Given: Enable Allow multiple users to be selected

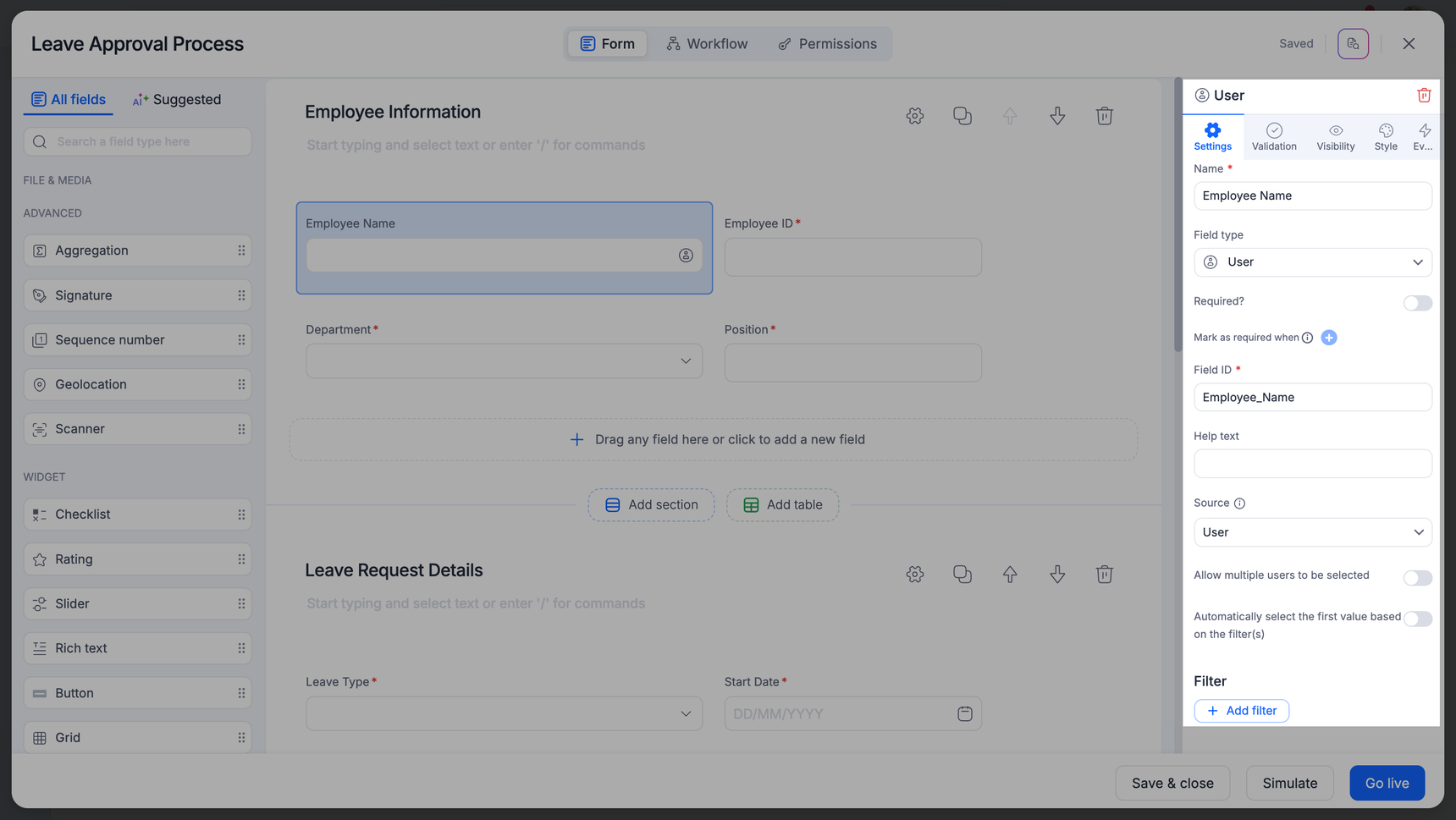Looking at the screenshot, I should 1416,578.
